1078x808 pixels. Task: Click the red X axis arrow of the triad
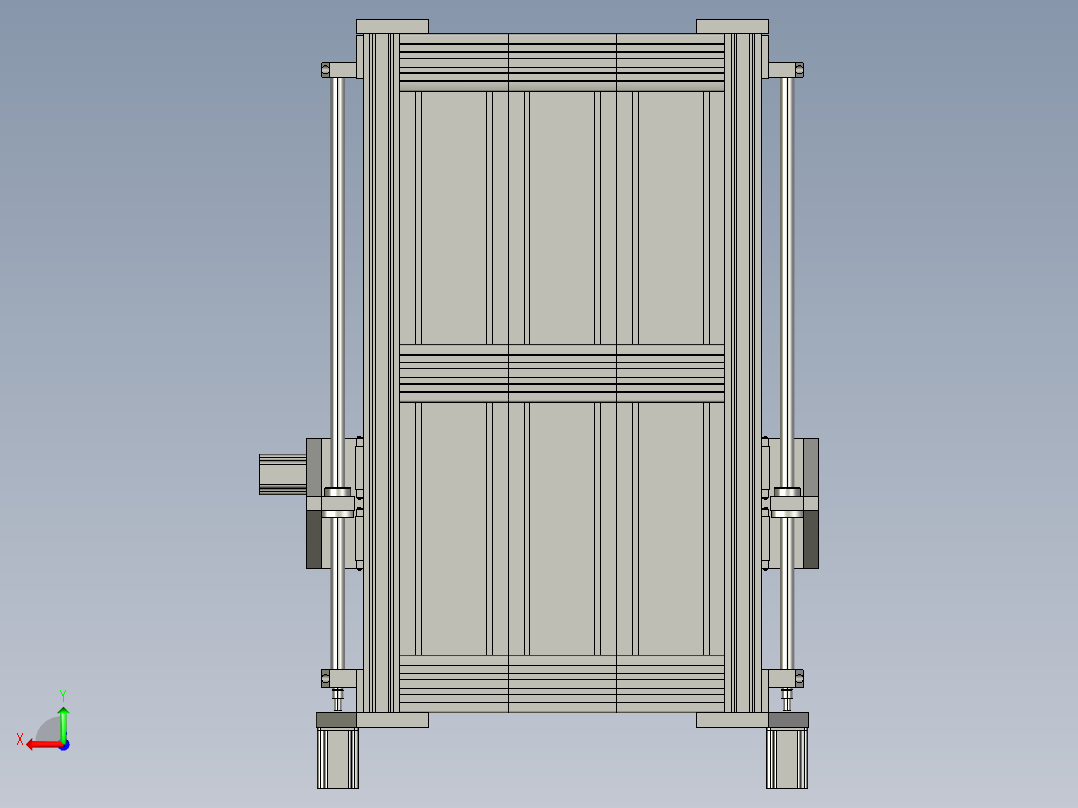[x=38, y=744]
